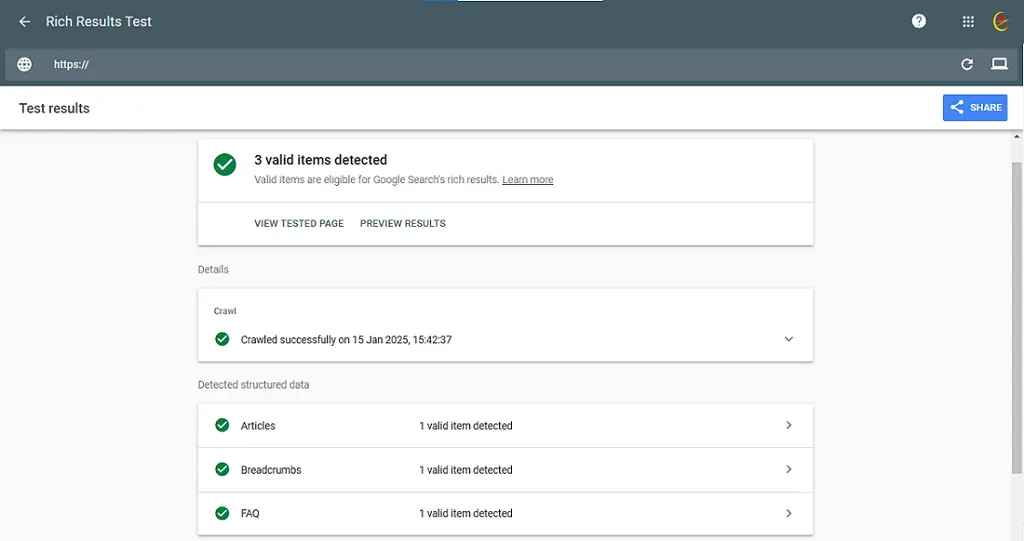The image size is (1024, 541).
Task: Click the page vertical scrollbar
Action: coord(1017,317)
